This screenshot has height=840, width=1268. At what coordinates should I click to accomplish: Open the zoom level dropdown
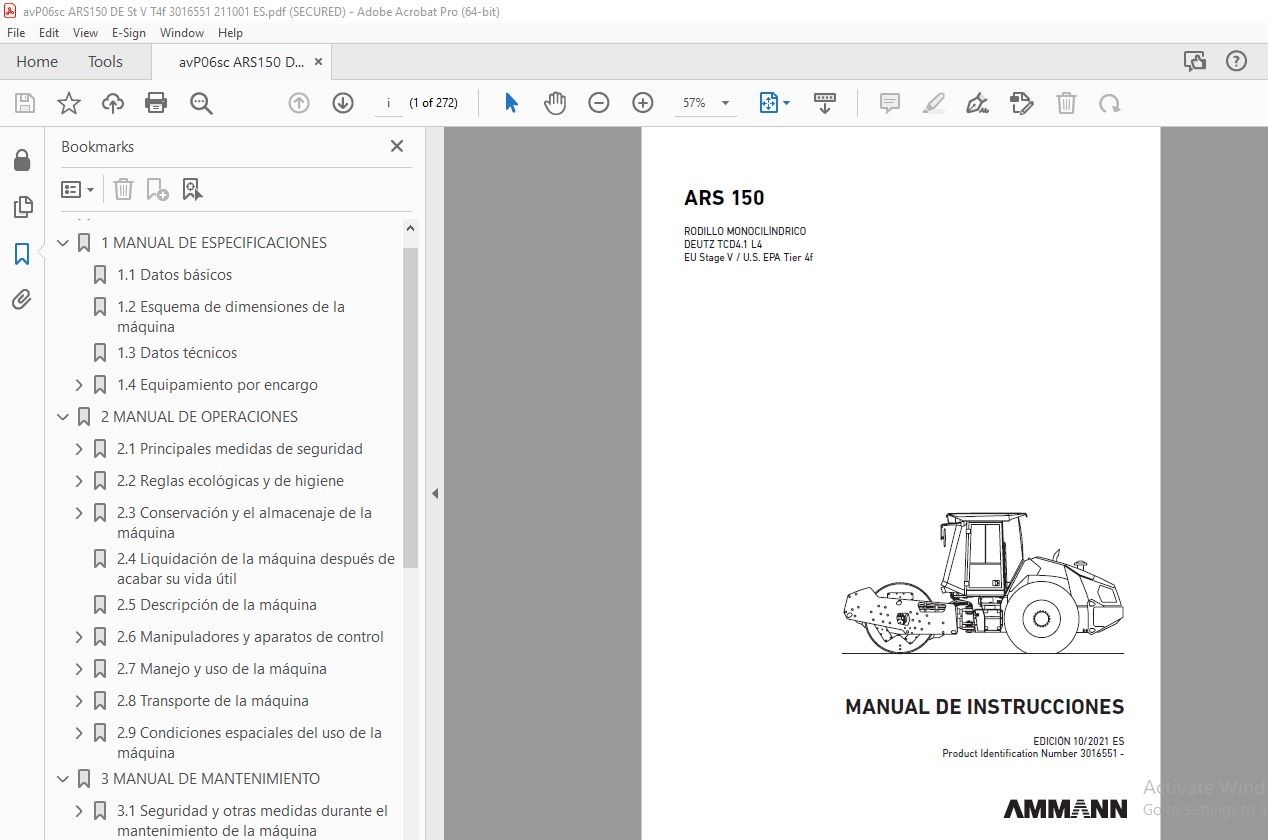point(725,103)
